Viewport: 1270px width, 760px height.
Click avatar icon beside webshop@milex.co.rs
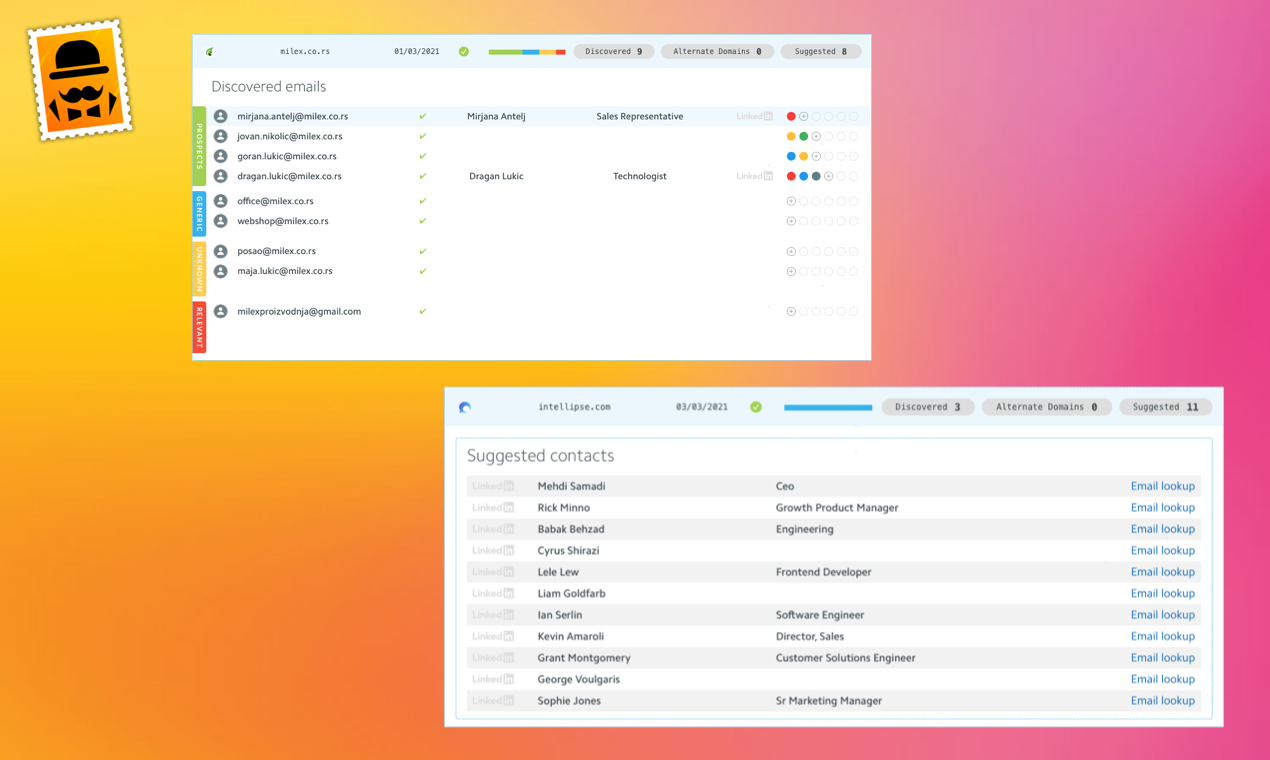221,221
